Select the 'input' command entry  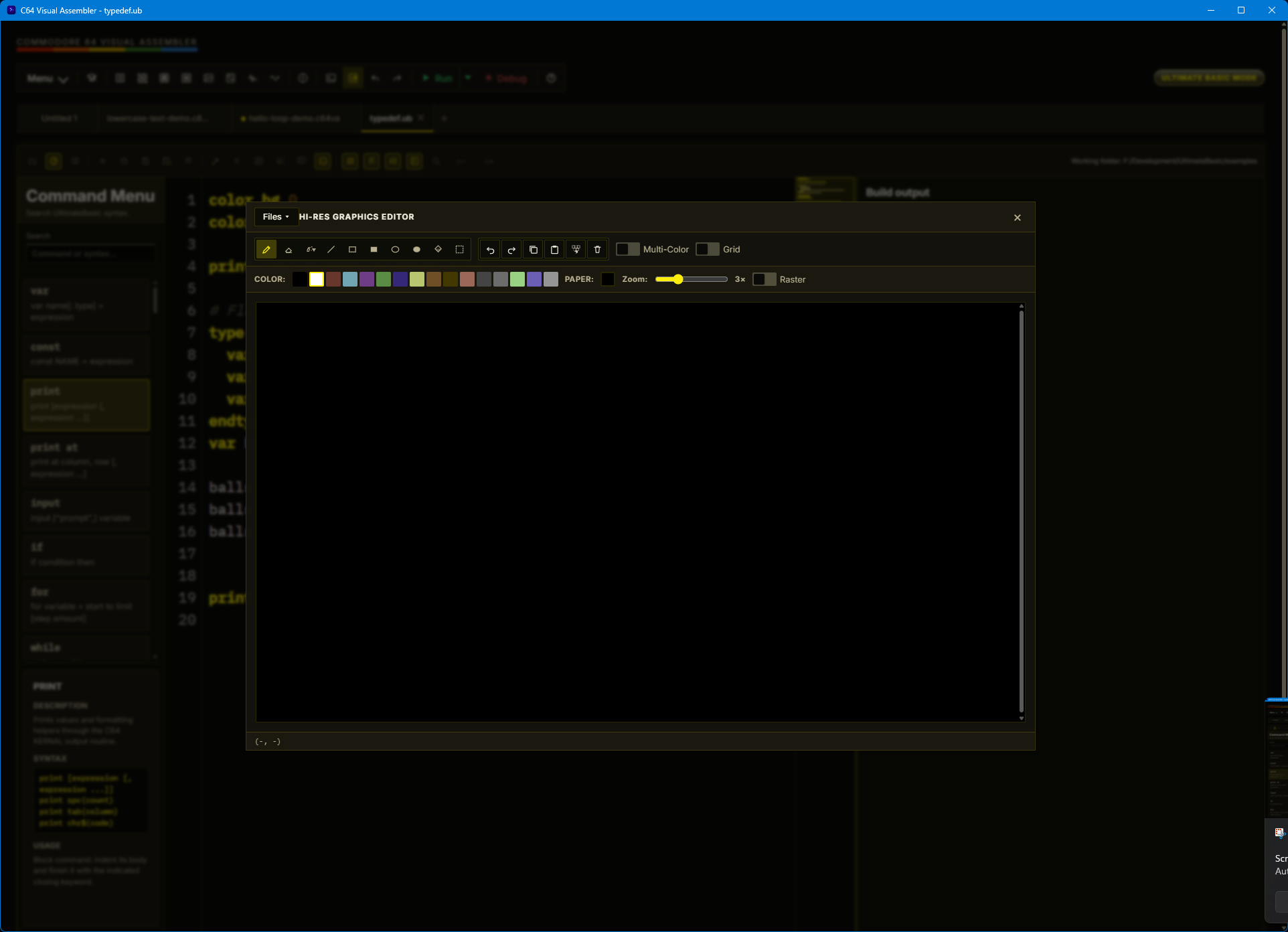tap(87, 510)
